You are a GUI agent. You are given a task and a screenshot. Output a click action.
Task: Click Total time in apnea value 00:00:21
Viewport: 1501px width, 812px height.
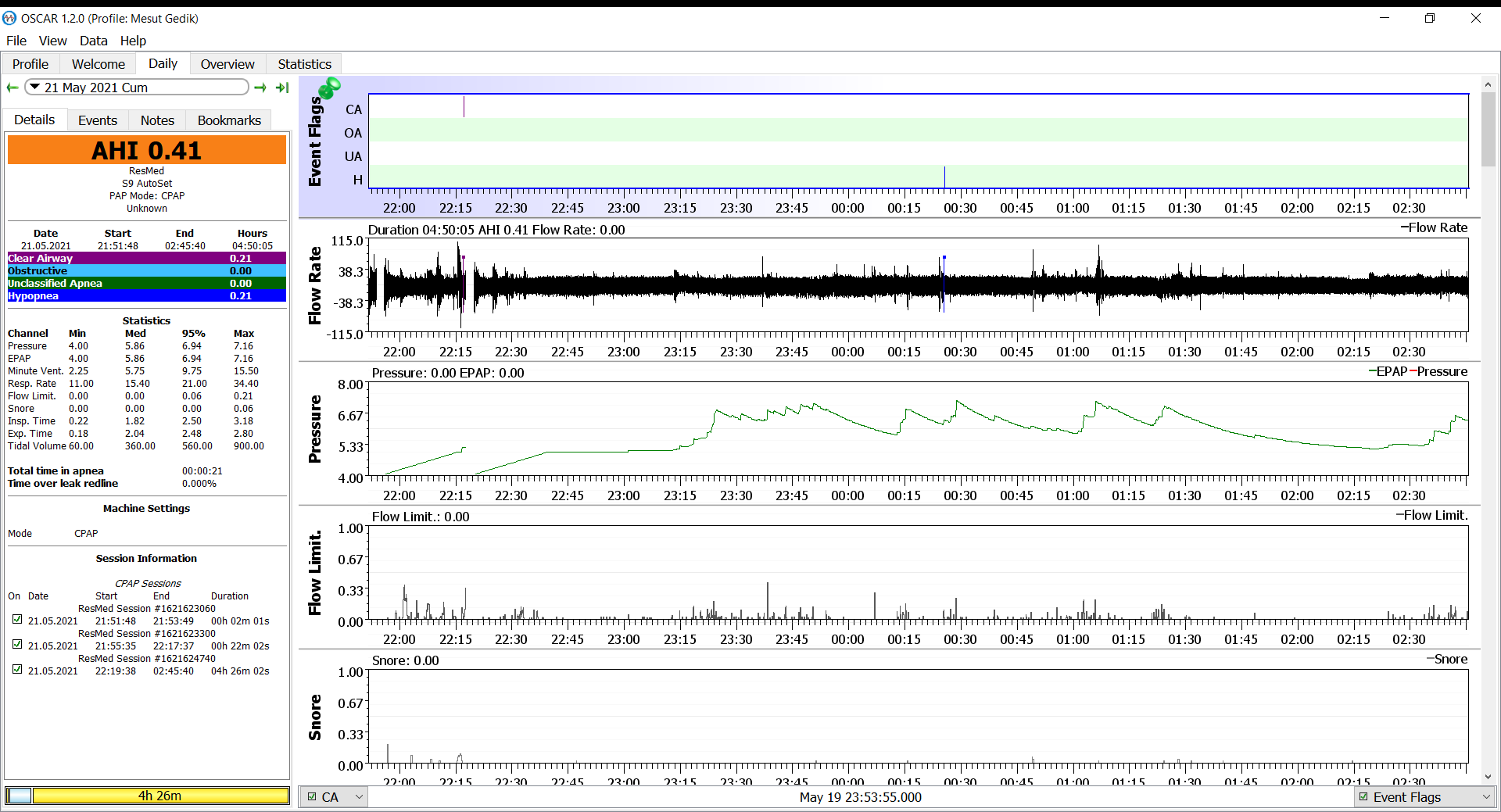(202, 470)
